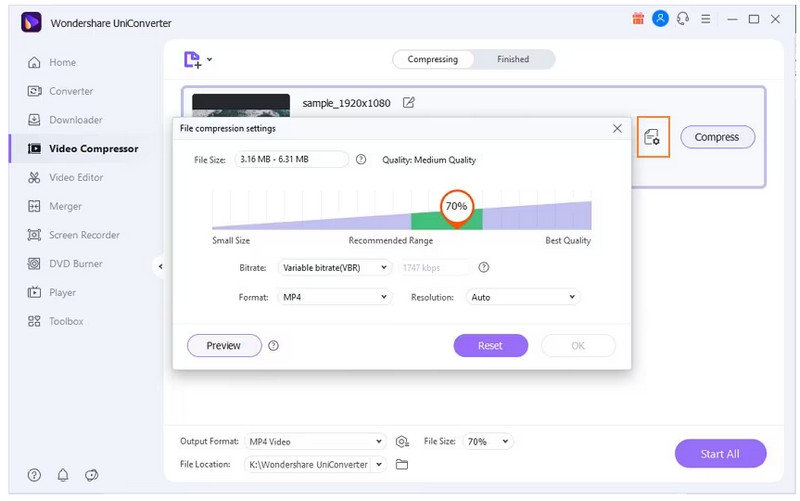Screen dimensions: 800x501
Task: Click the 70% slider handle
Action: click(457, 207)
